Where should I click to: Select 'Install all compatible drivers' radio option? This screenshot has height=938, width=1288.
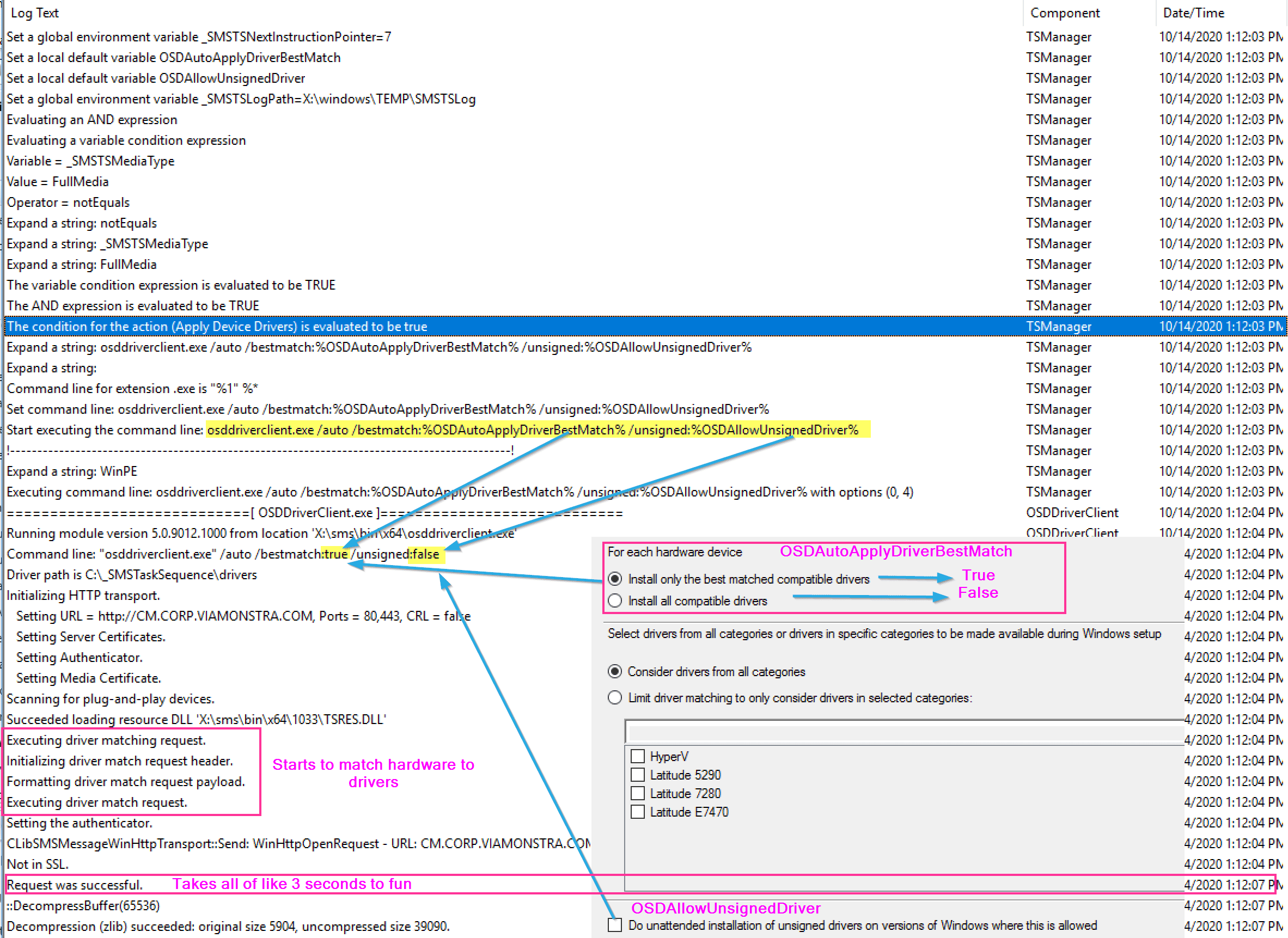click(615, 600)
